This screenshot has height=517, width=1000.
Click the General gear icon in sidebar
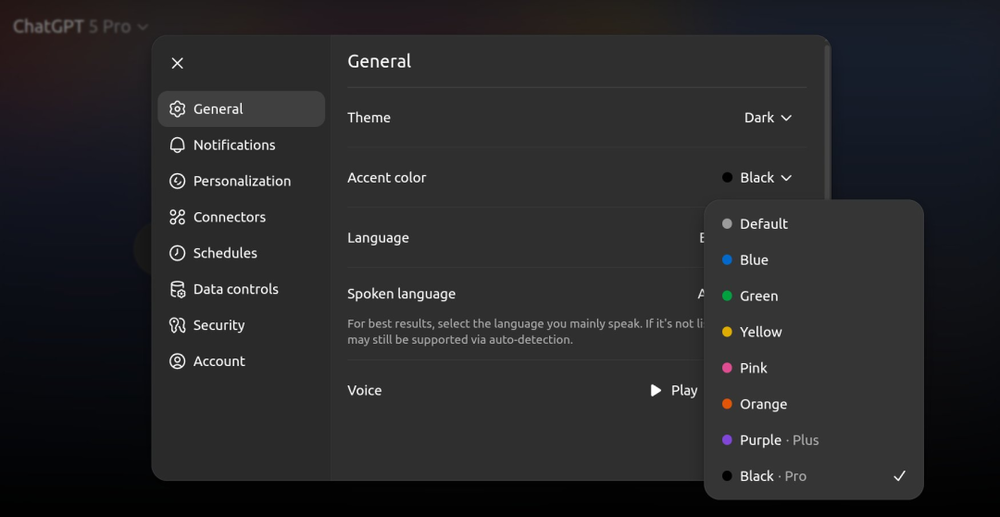(177, 109)
